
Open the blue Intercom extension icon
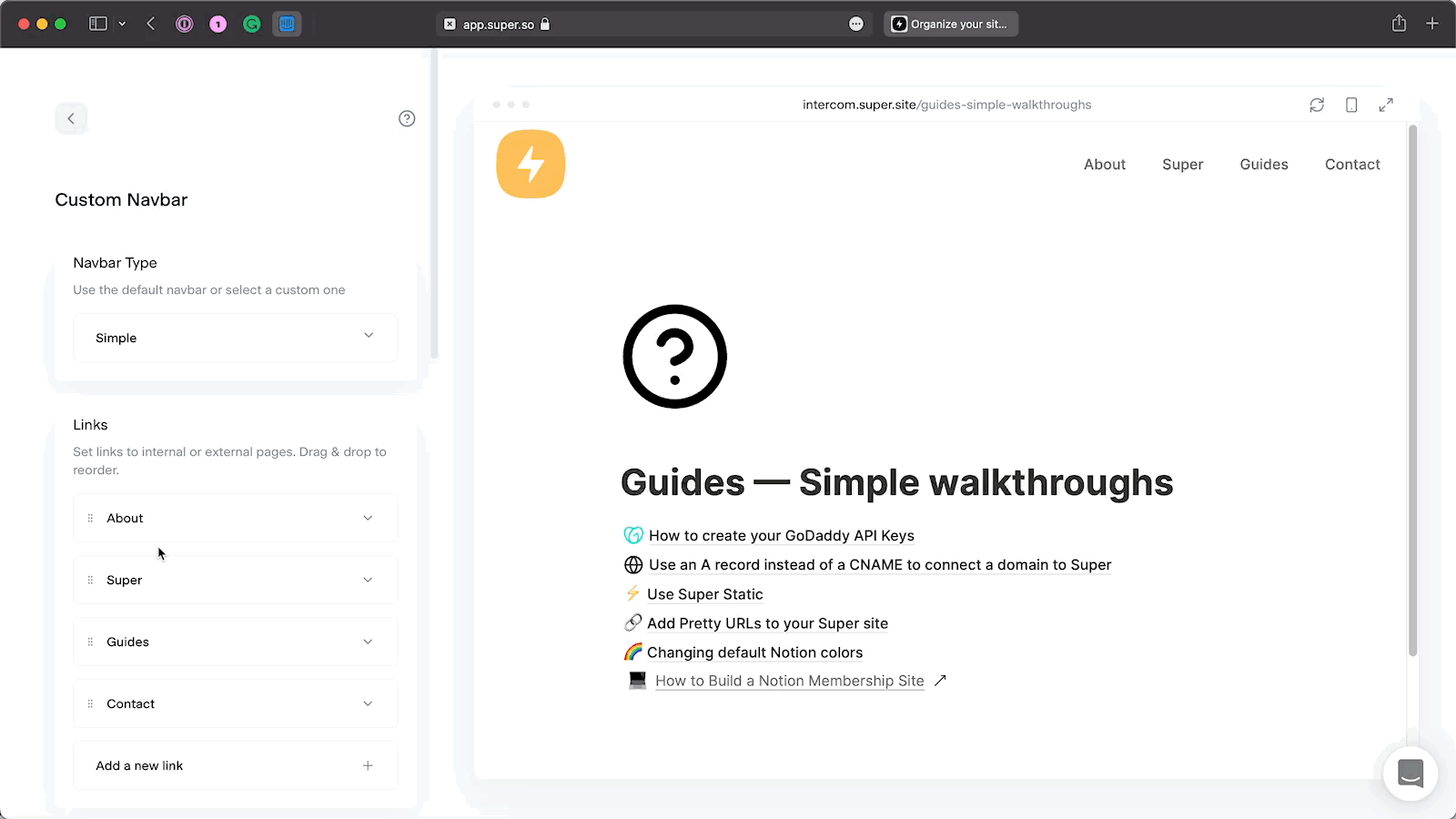tap(287, 24)
